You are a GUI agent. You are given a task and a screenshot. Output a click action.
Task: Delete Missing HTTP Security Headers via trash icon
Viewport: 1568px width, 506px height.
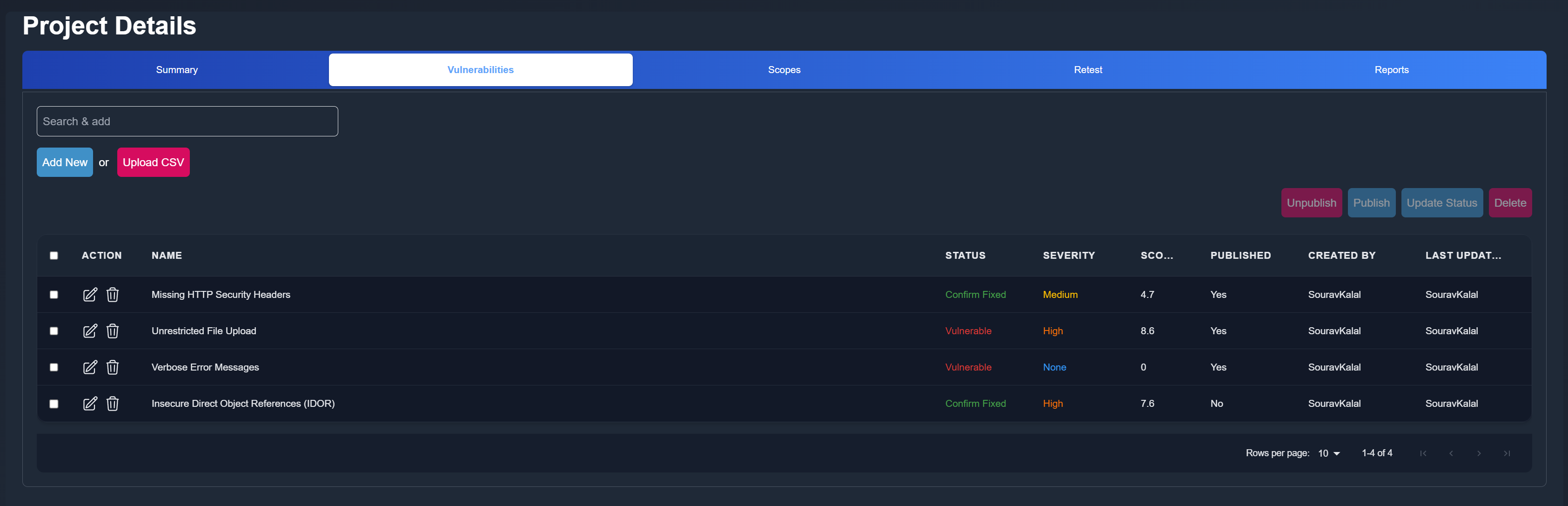point(113,295)
